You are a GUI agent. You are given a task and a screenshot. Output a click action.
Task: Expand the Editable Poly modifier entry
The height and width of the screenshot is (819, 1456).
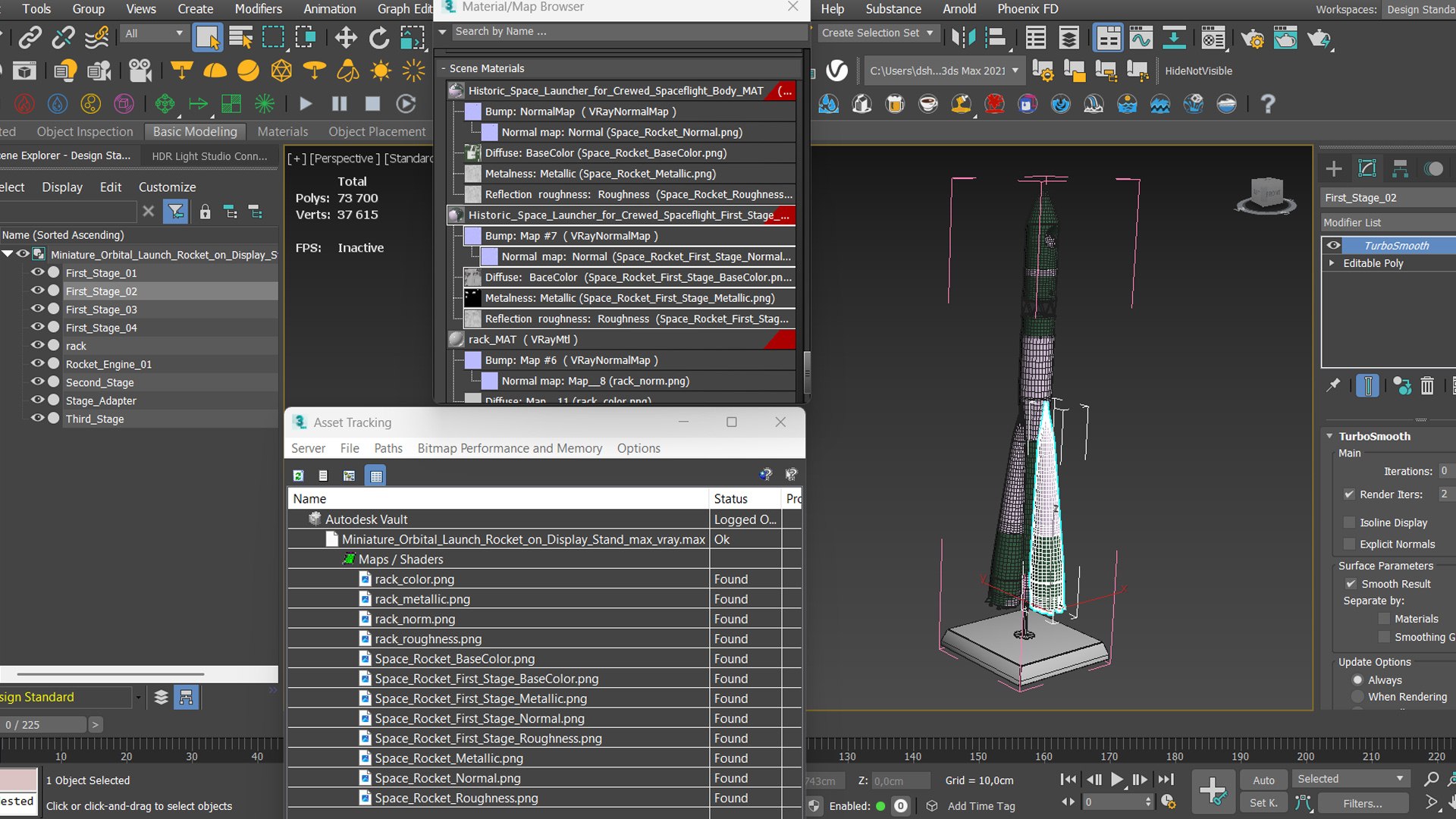point(1332,262)
